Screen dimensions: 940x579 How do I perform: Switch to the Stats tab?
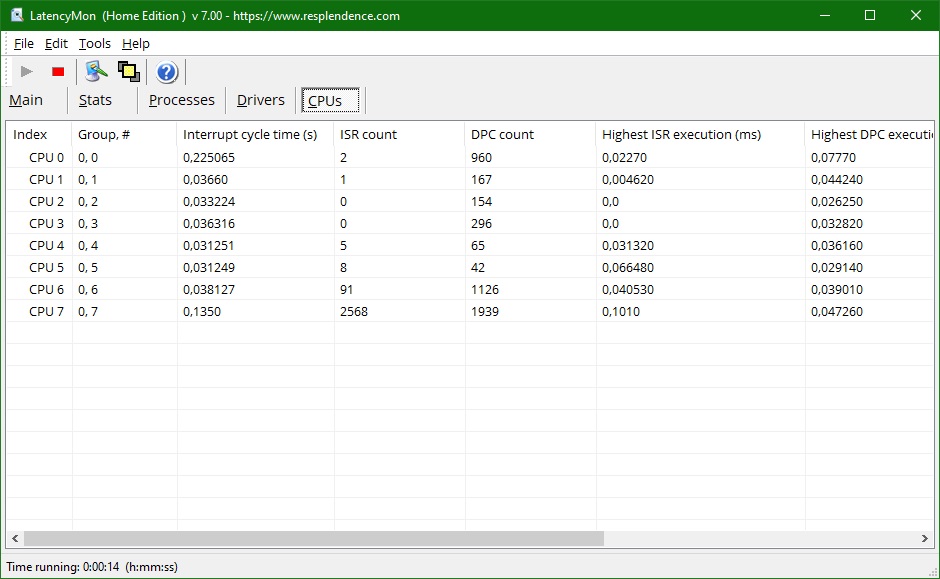click(95, 100)
